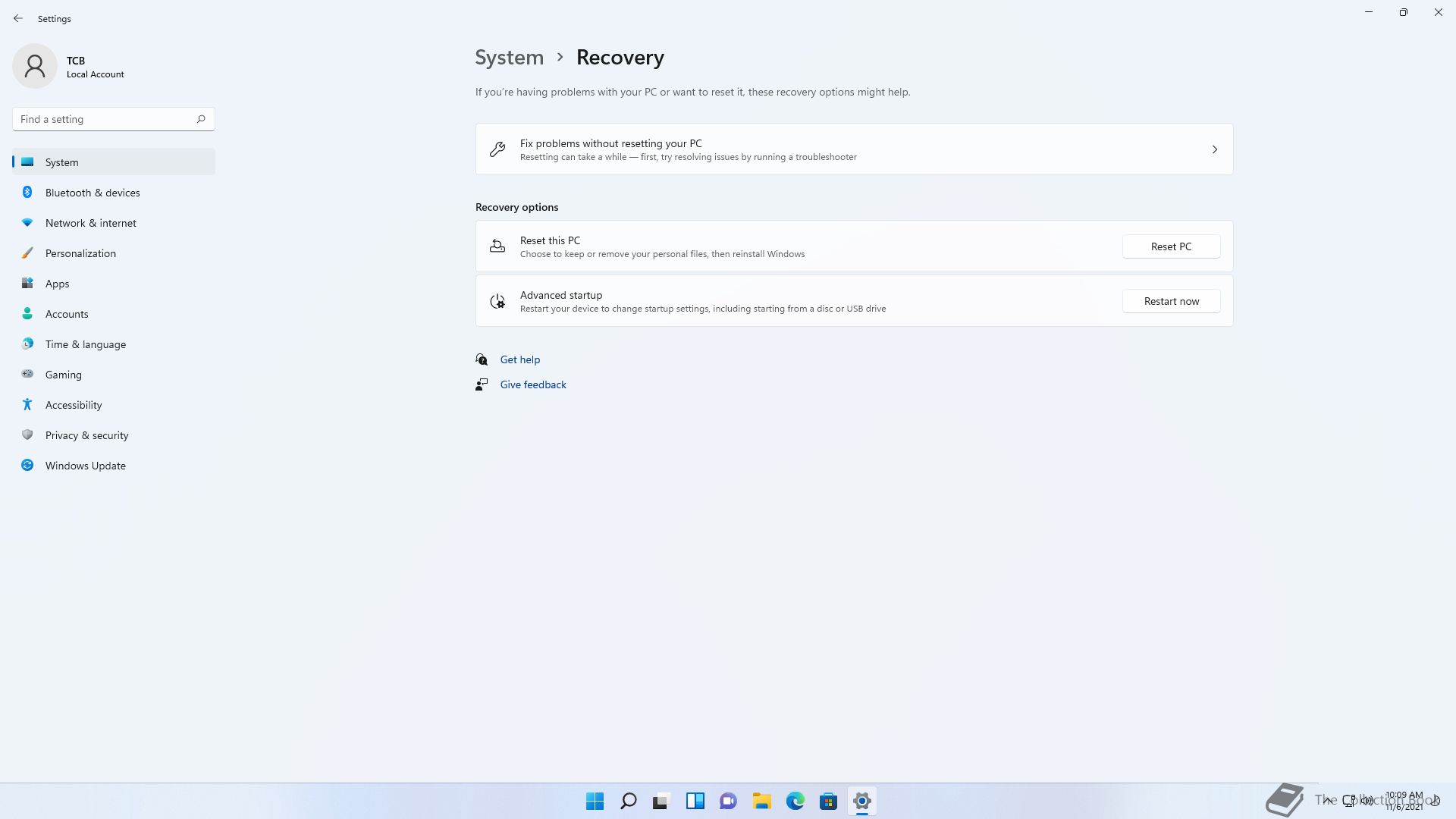Open Widgets from the taskbar
1456x819 pixels.
(x=695, y=801)
